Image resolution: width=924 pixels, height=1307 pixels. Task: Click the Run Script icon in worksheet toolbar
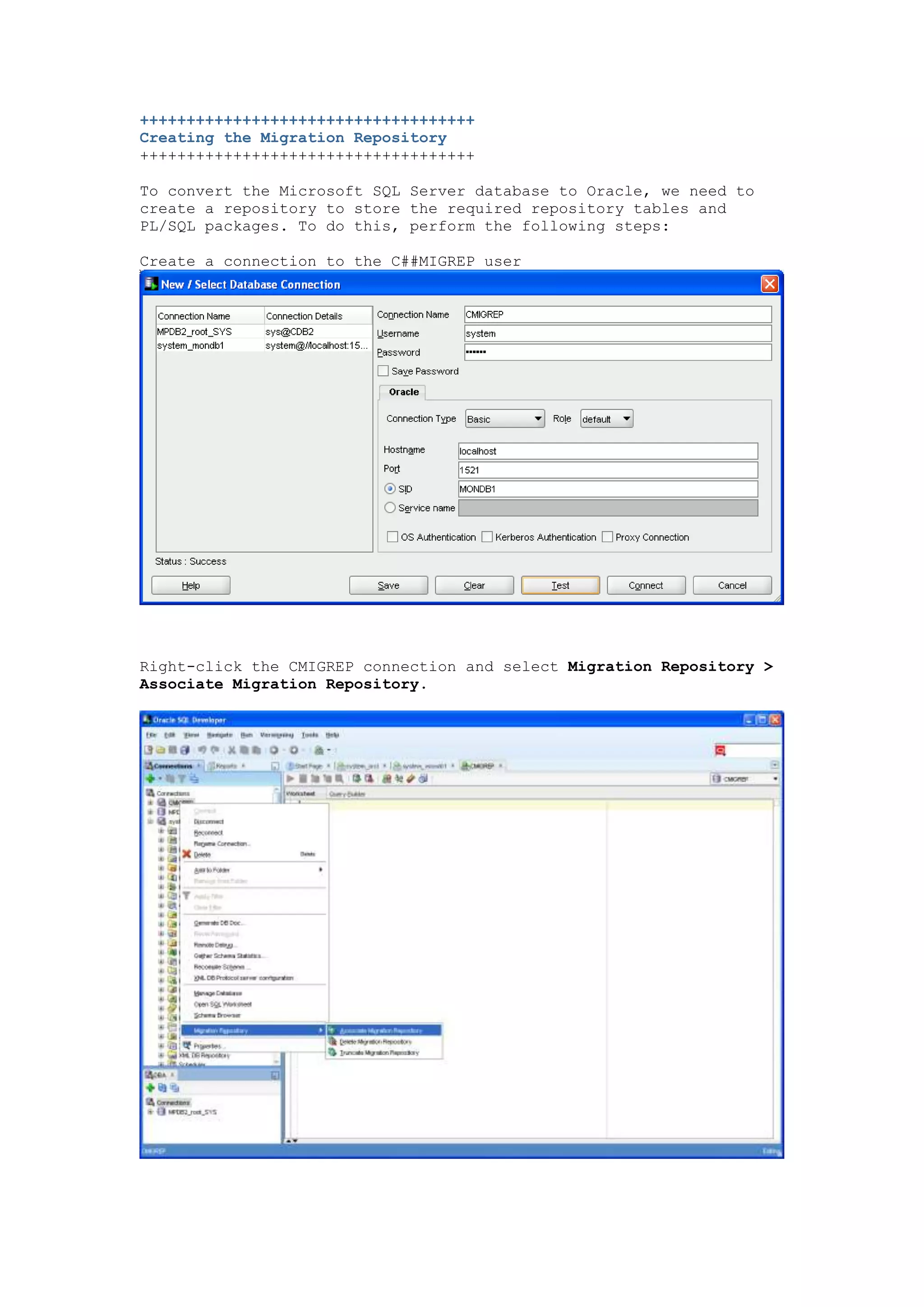[x=303, y=779]
